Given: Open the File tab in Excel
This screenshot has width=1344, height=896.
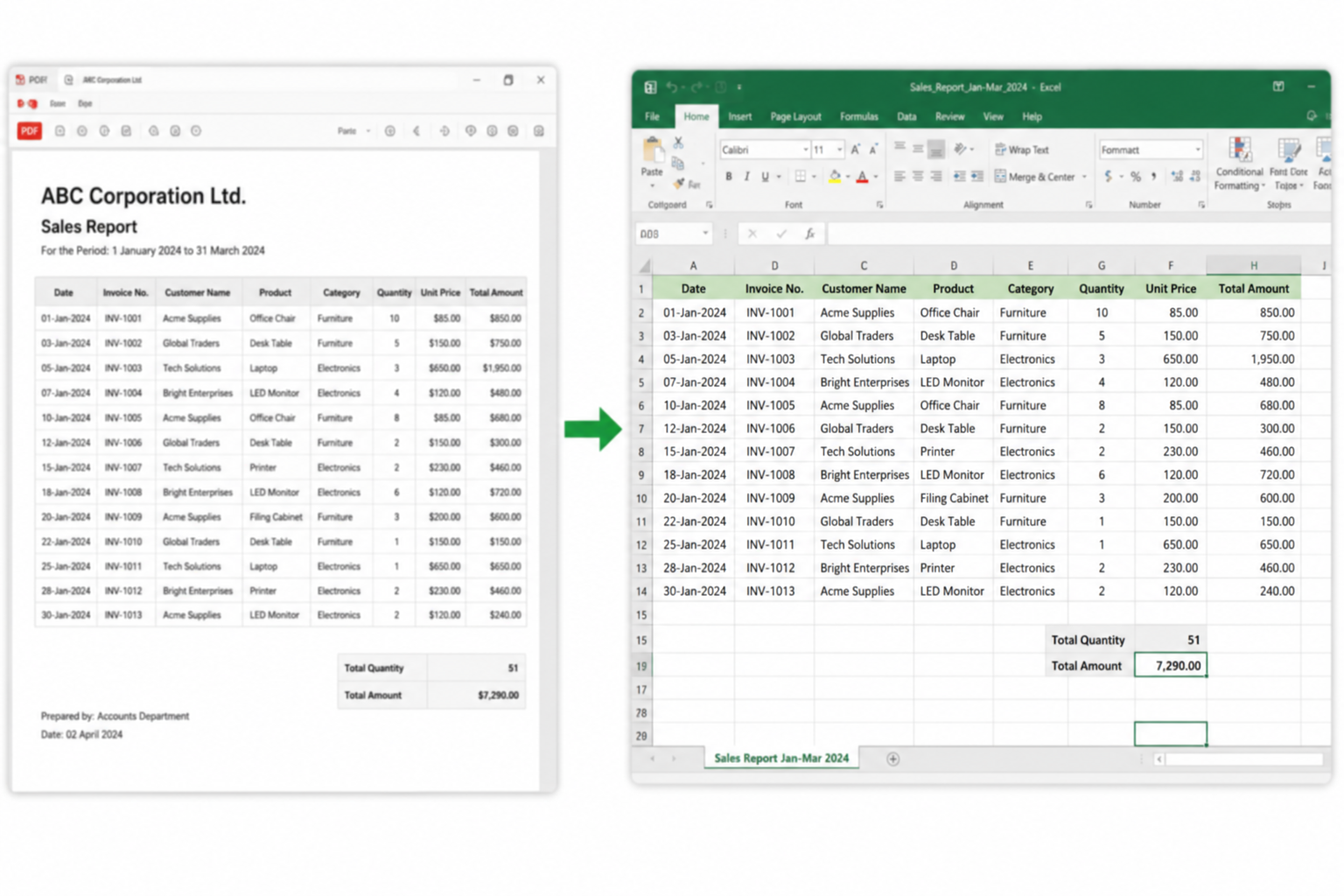Looking at the screenshot, I should [653, 116].
